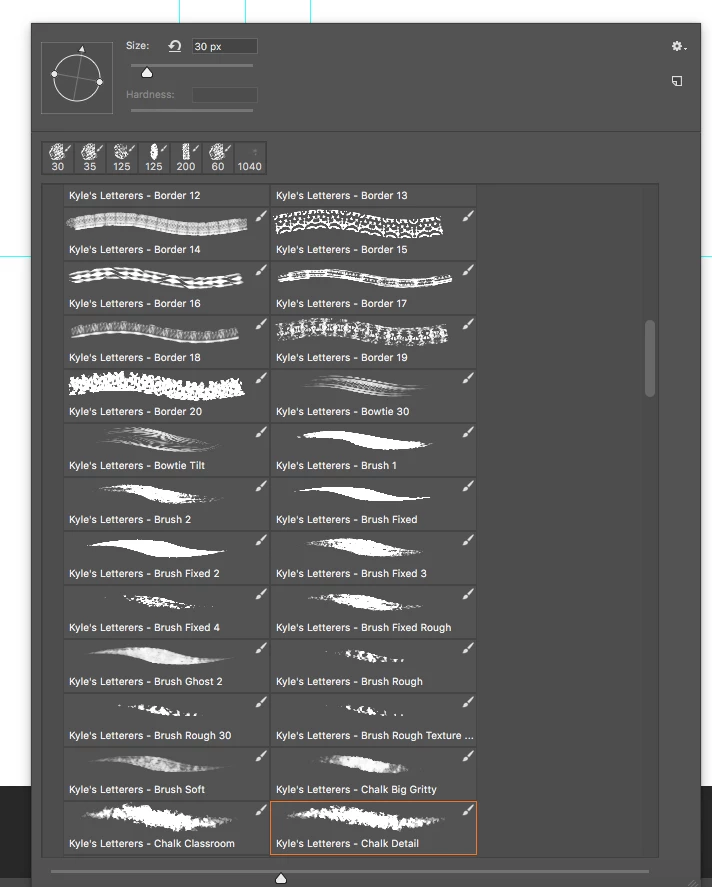Click brush tool icon on Brush Fixed 2 row

pyautogui.click(x=261, y=540)
